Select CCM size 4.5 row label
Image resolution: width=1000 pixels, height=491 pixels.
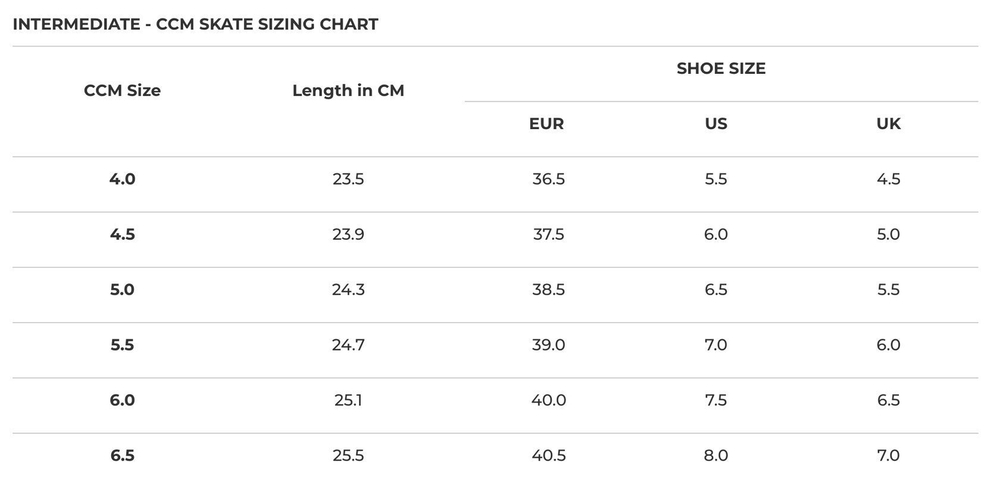(122, 235)
